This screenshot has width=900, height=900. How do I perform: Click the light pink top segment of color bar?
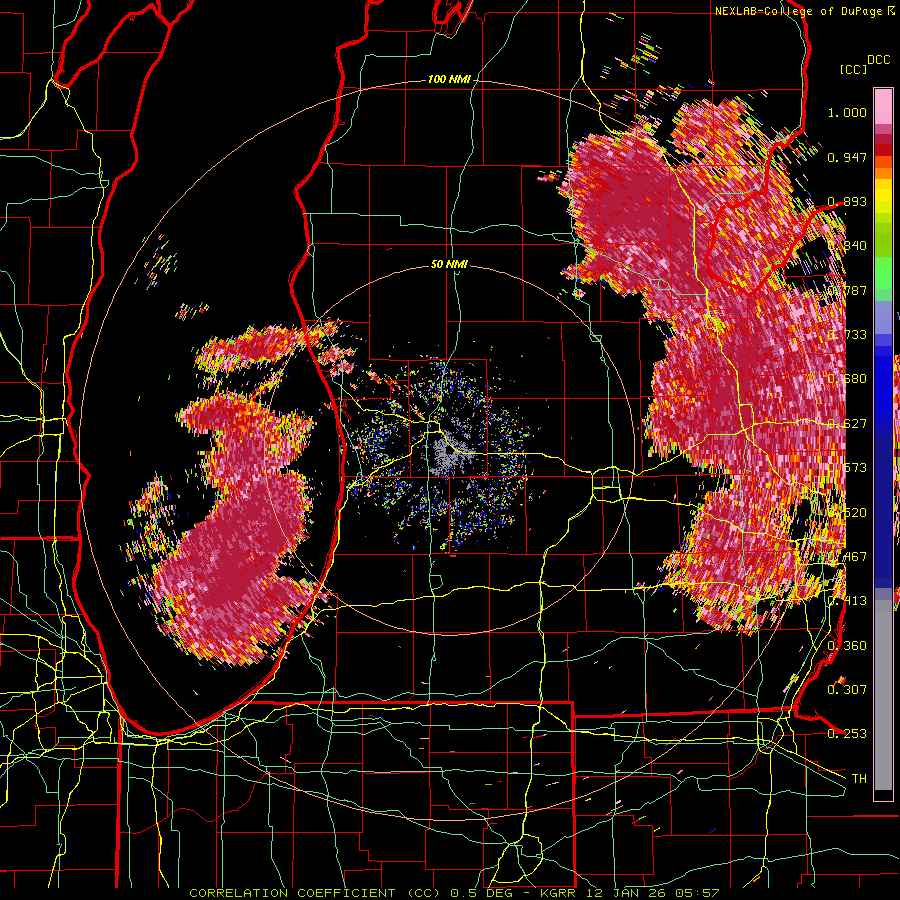pyautogui.click(x=883, y=106)
